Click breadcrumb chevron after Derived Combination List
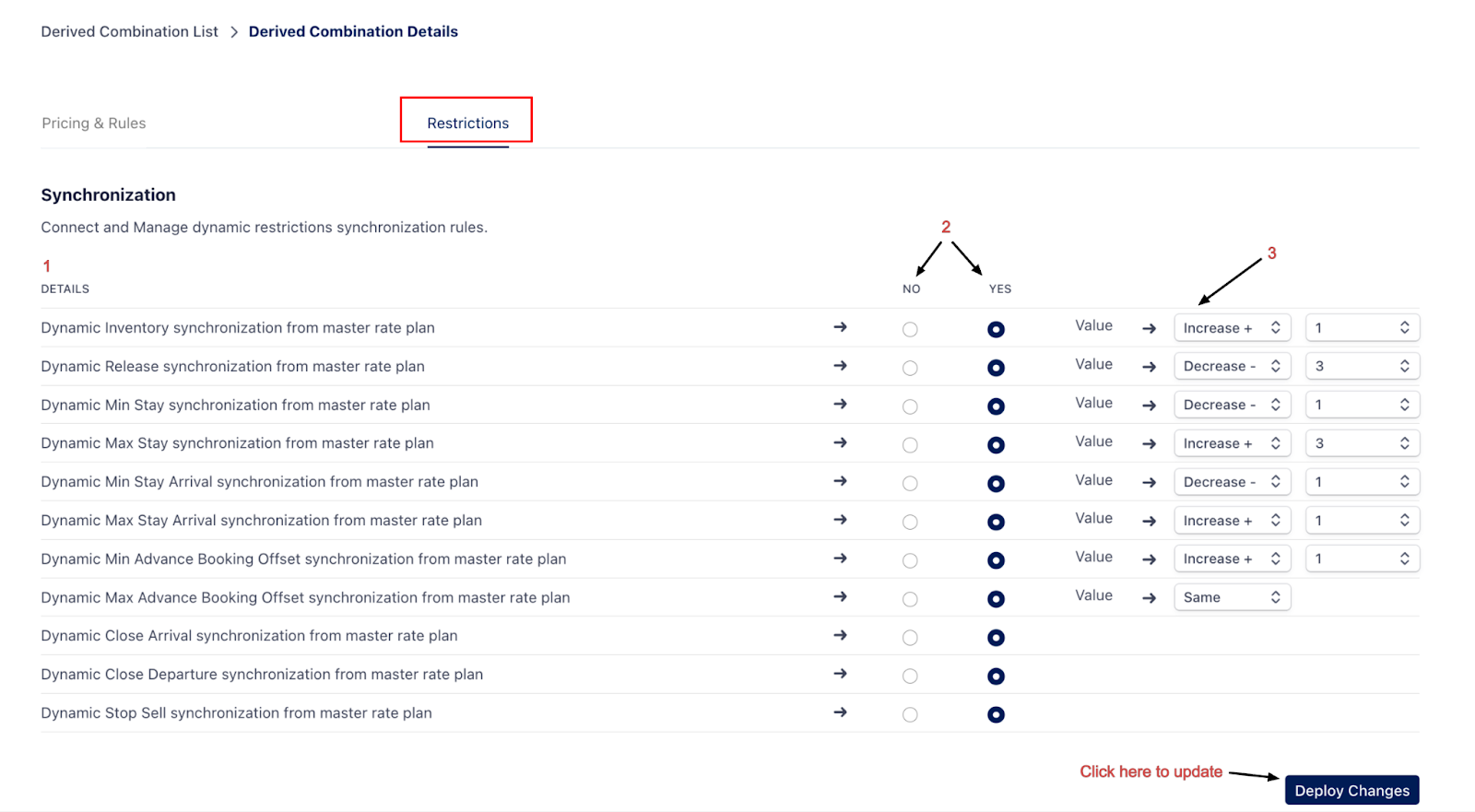1475x812 pixels. [234, 32]
